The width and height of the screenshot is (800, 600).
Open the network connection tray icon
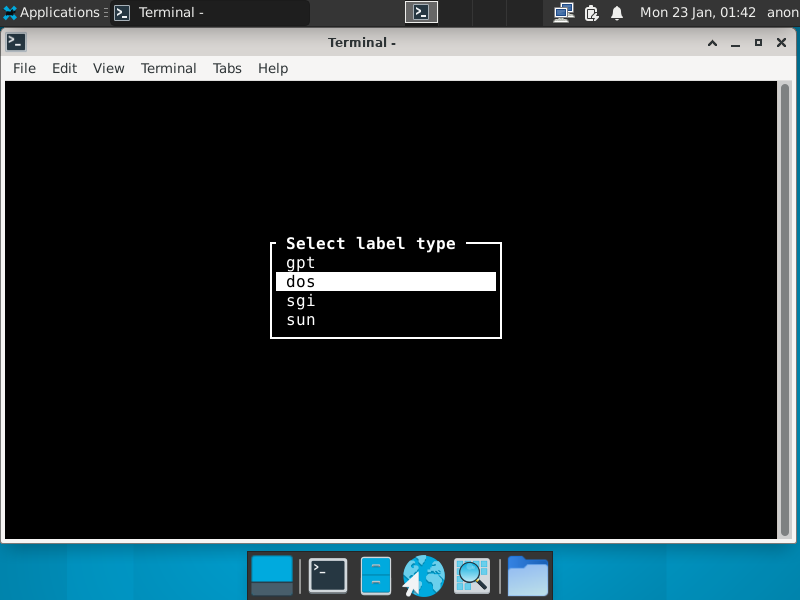point(564,12)
